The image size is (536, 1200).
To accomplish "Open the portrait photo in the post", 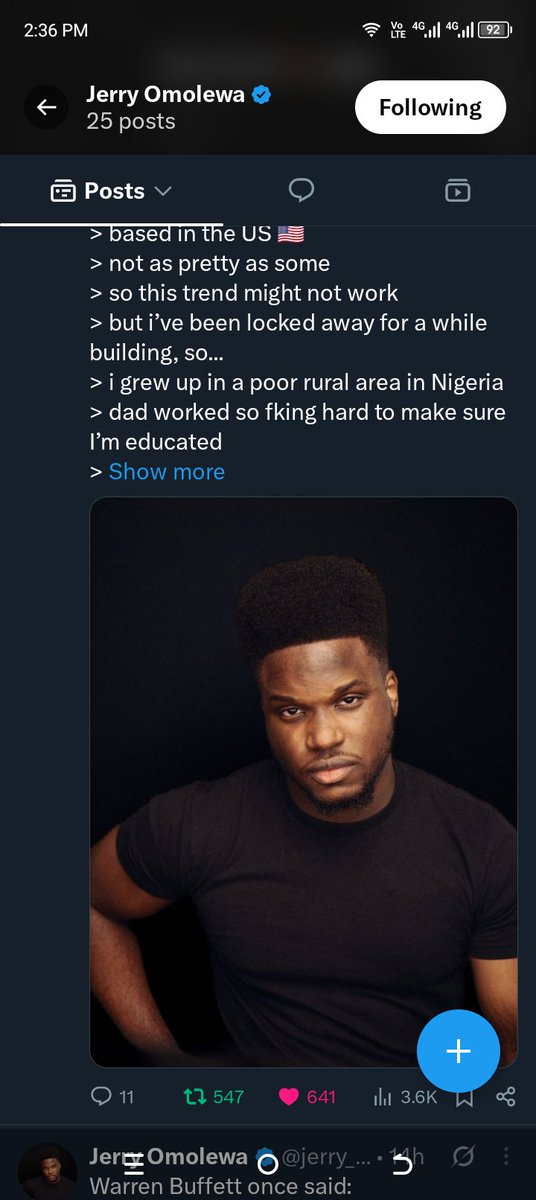I will click(304, 782).
